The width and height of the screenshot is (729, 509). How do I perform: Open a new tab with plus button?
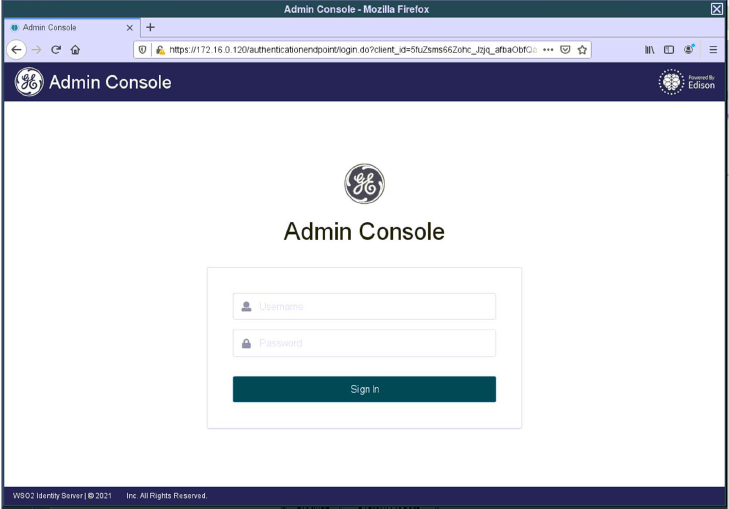(151, 27)
